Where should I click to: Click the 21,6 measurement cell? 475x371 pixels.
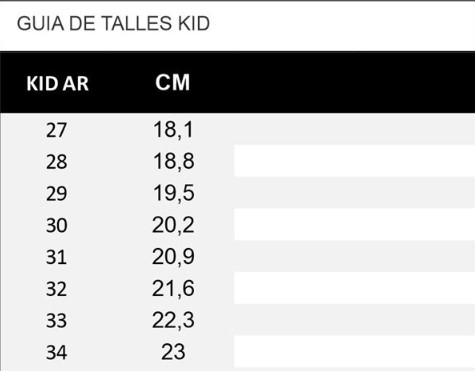[x=173, y=288]
